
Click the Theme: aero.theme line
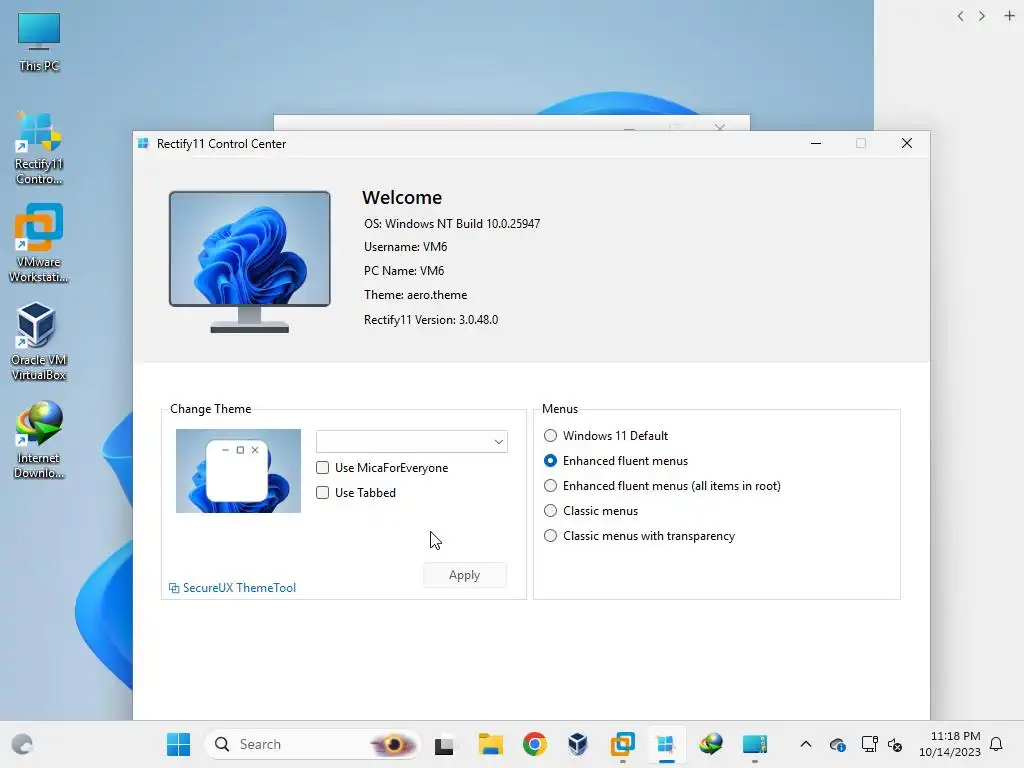(415, 295)
